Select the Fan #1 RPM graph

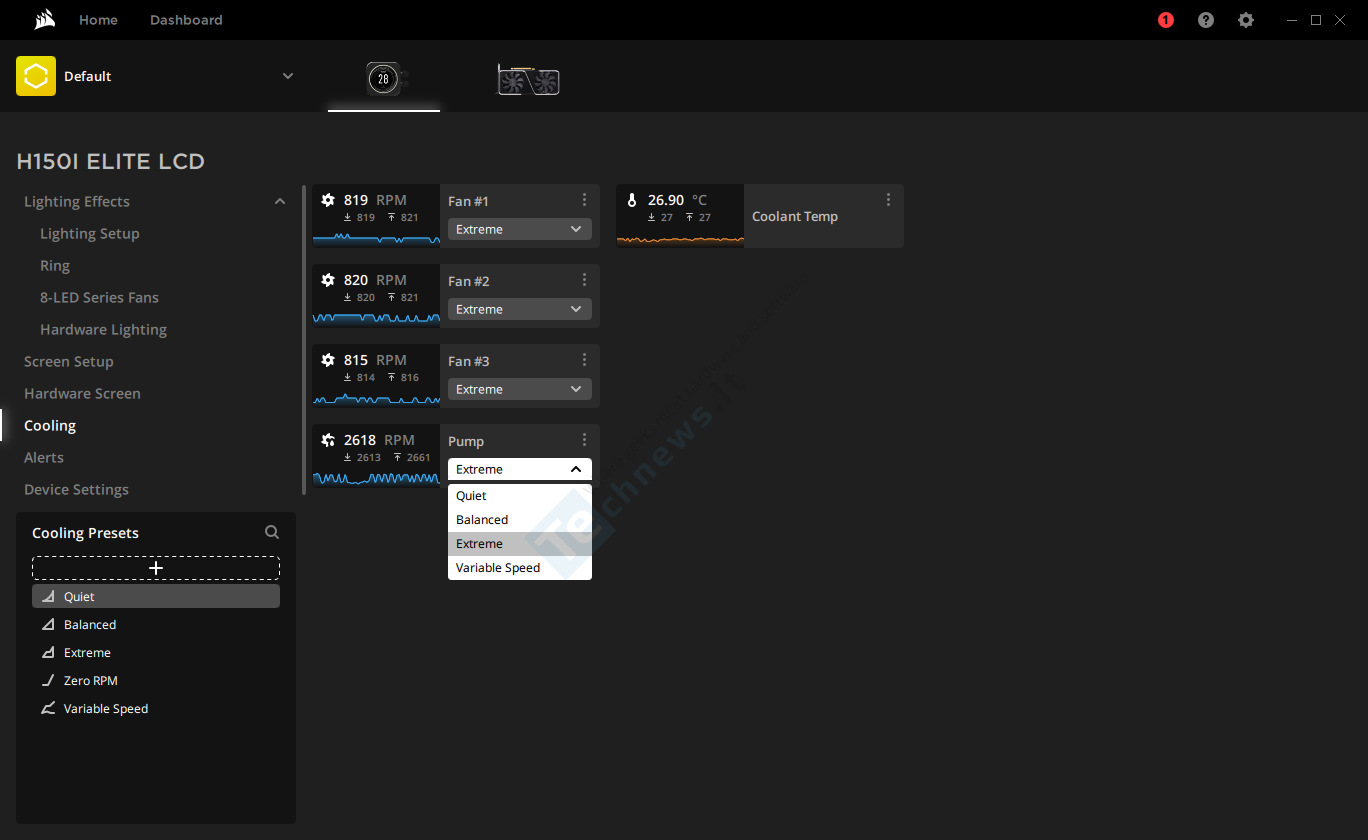coord(376,238)
